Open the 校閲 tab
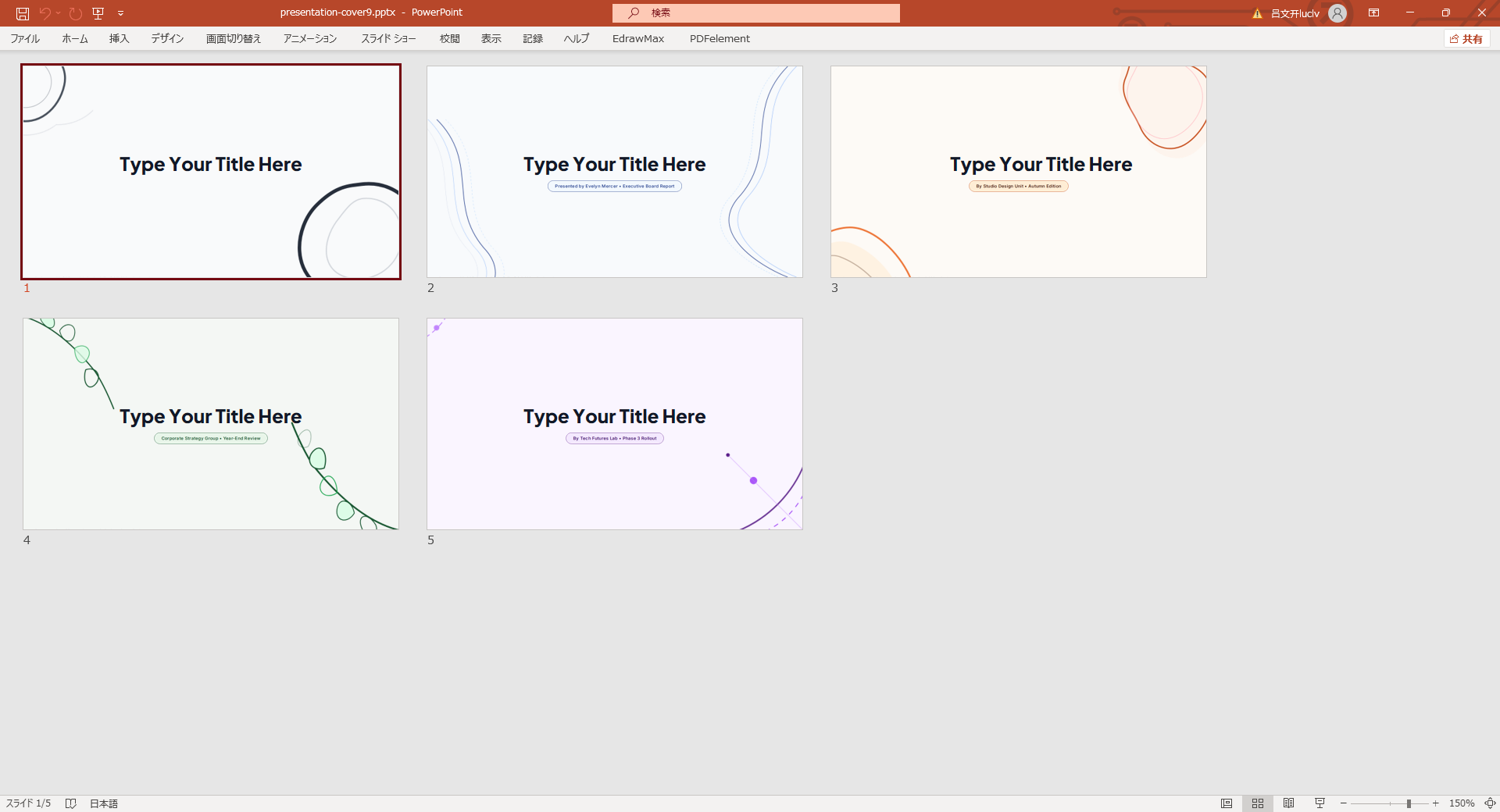Image resolution: width=1500 pixels, height=812 pixels. pos(450,38)
